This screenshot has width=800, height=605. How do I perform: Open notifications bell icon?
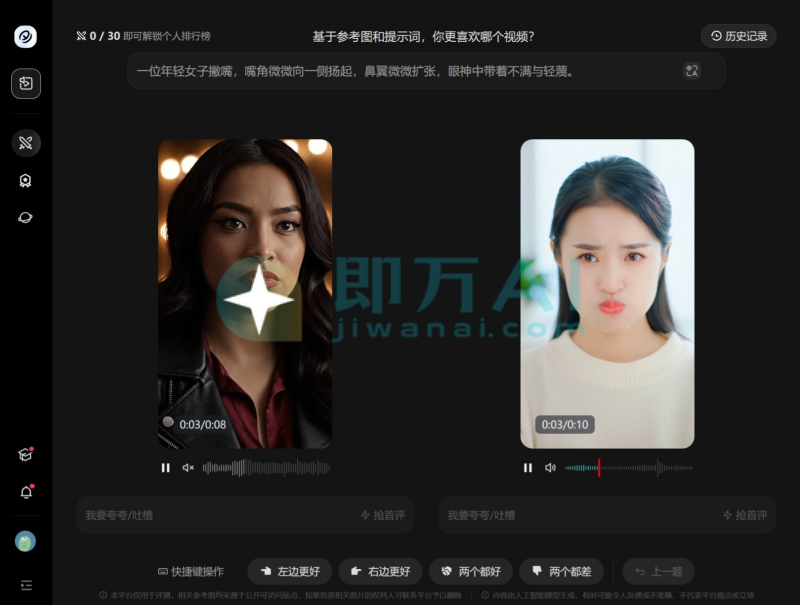pyautogui.click(x=26, y=492)
